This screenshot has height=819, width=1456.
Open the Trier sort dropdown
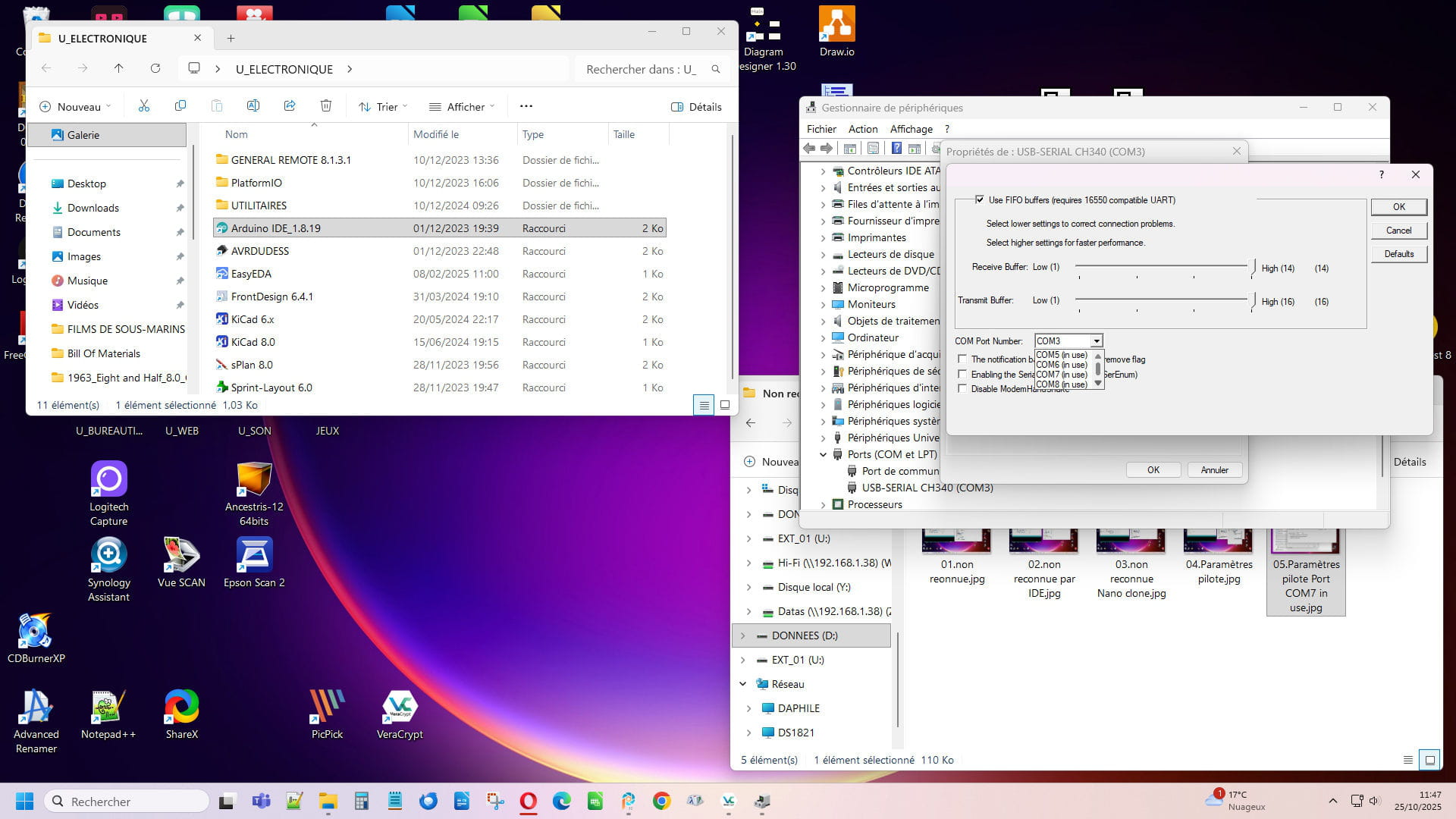[383, 107]
